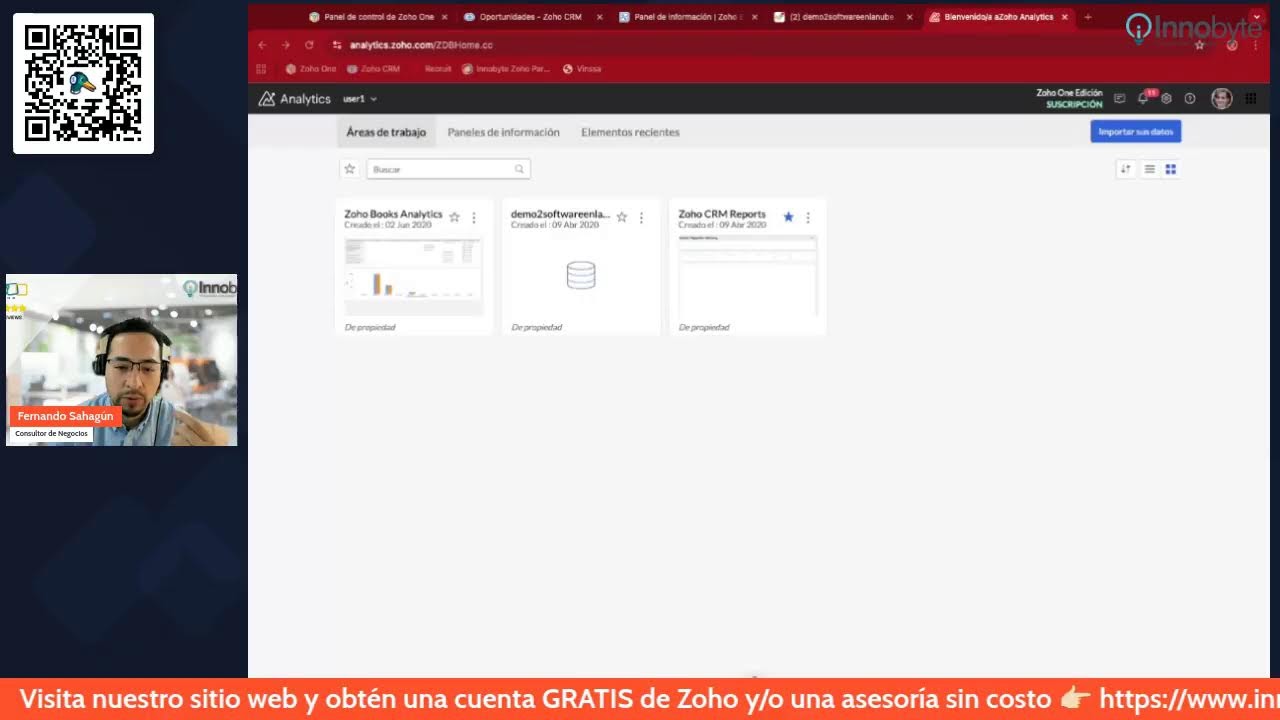Open Zoho CRM bookmark
The height and width of the screenshot is (720, 1280).
373,69
